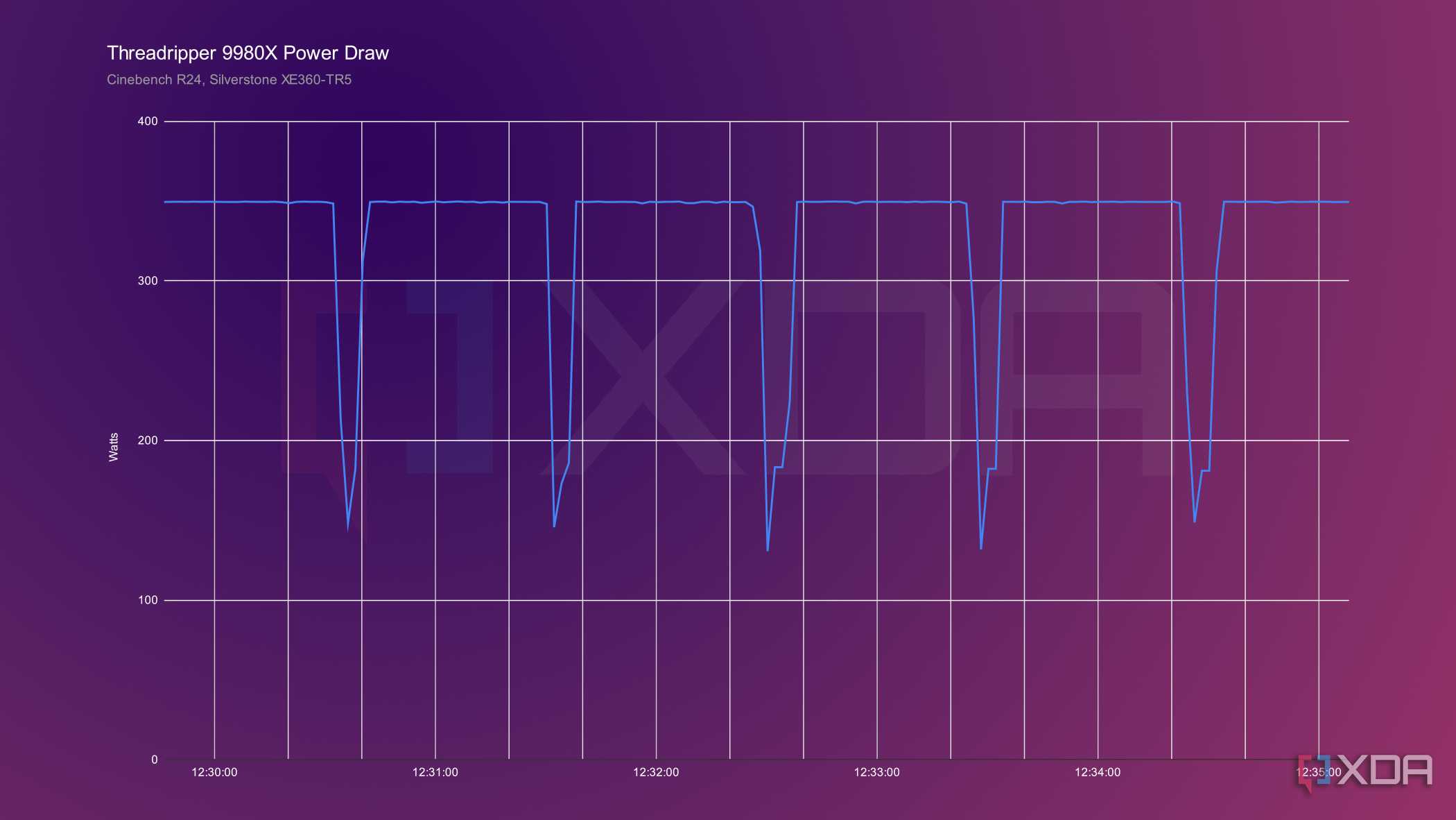
Task: Click the chart title "Threadripper 9980X Power Draw"
Action: coord(248,53)
